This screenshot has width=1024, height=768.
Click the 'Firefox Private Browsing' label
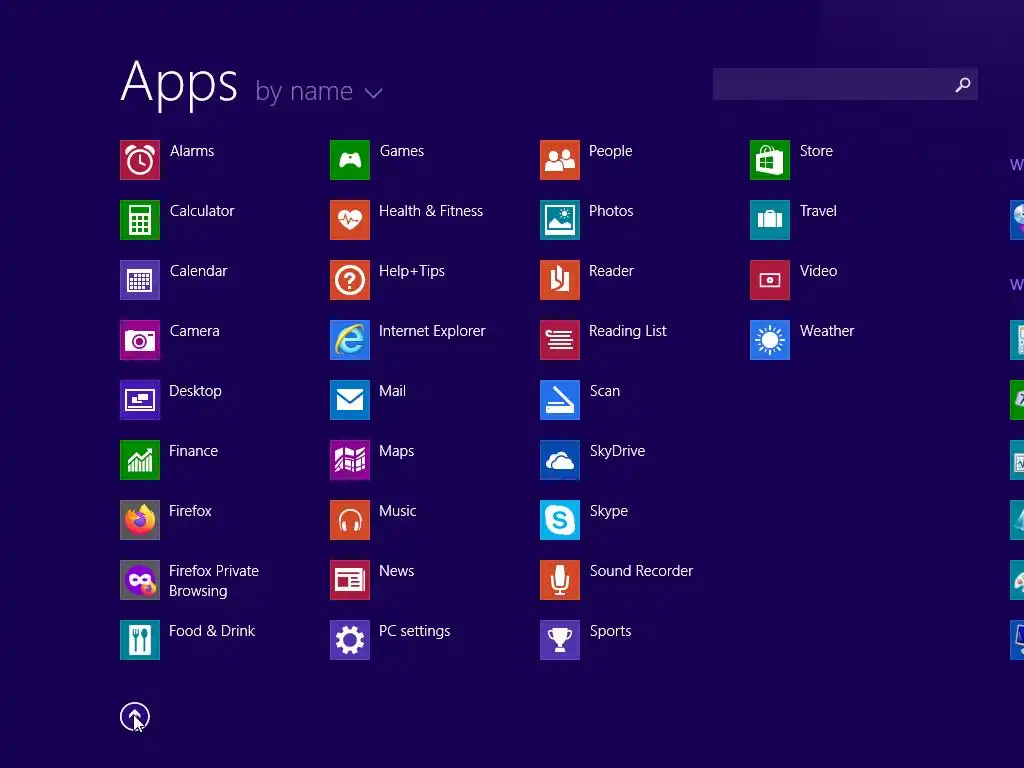[x=214, y=581]
